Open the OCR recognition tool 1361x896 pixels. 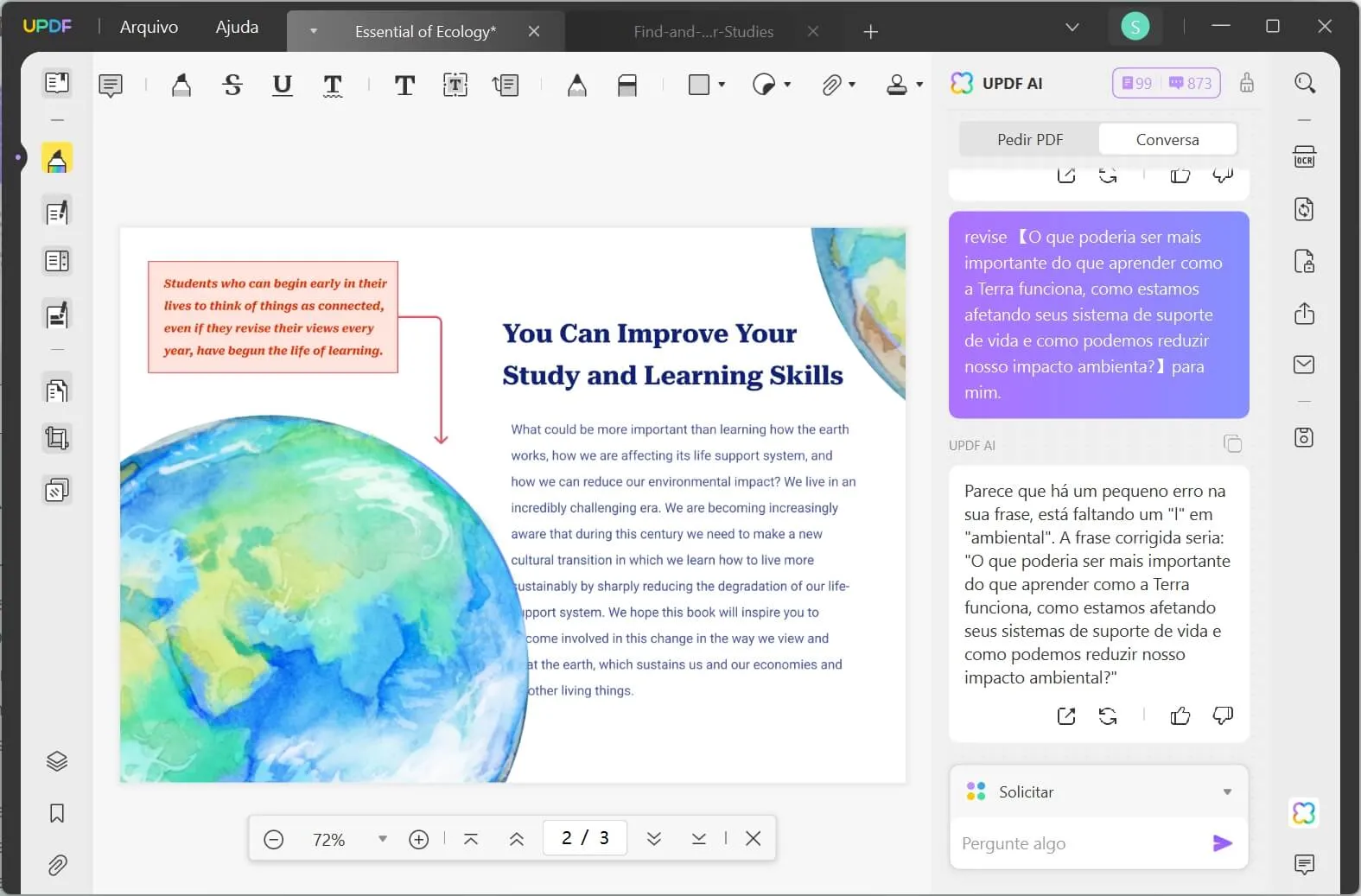coord(1304,157)
